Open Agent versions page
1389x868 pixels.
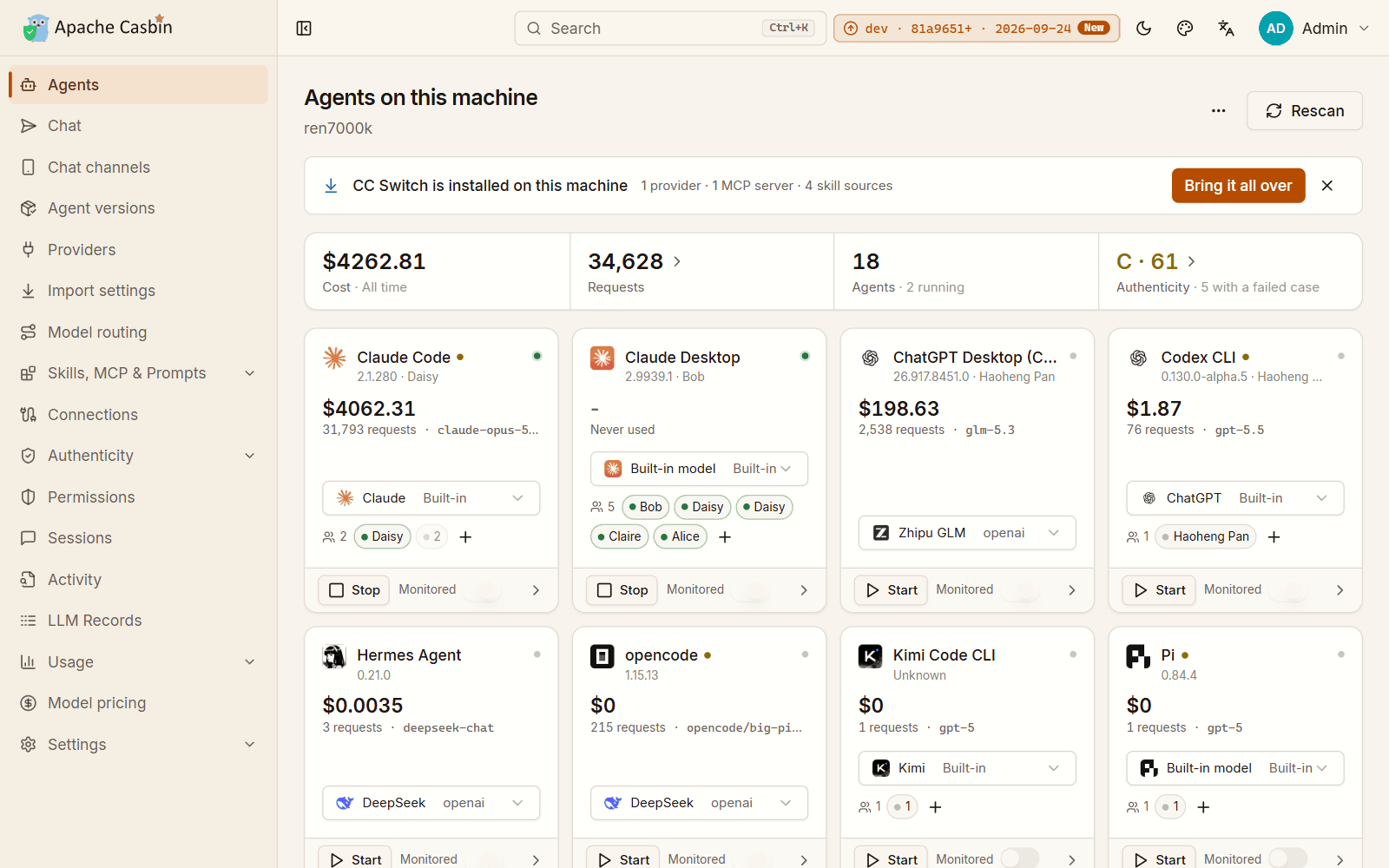pyautogui.click(x=139, y=208)
